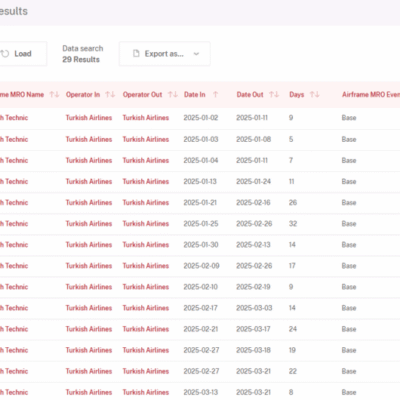Open the Export as... dropdown
The width and height of the screenshot is (400, 400).
(165, 54)
